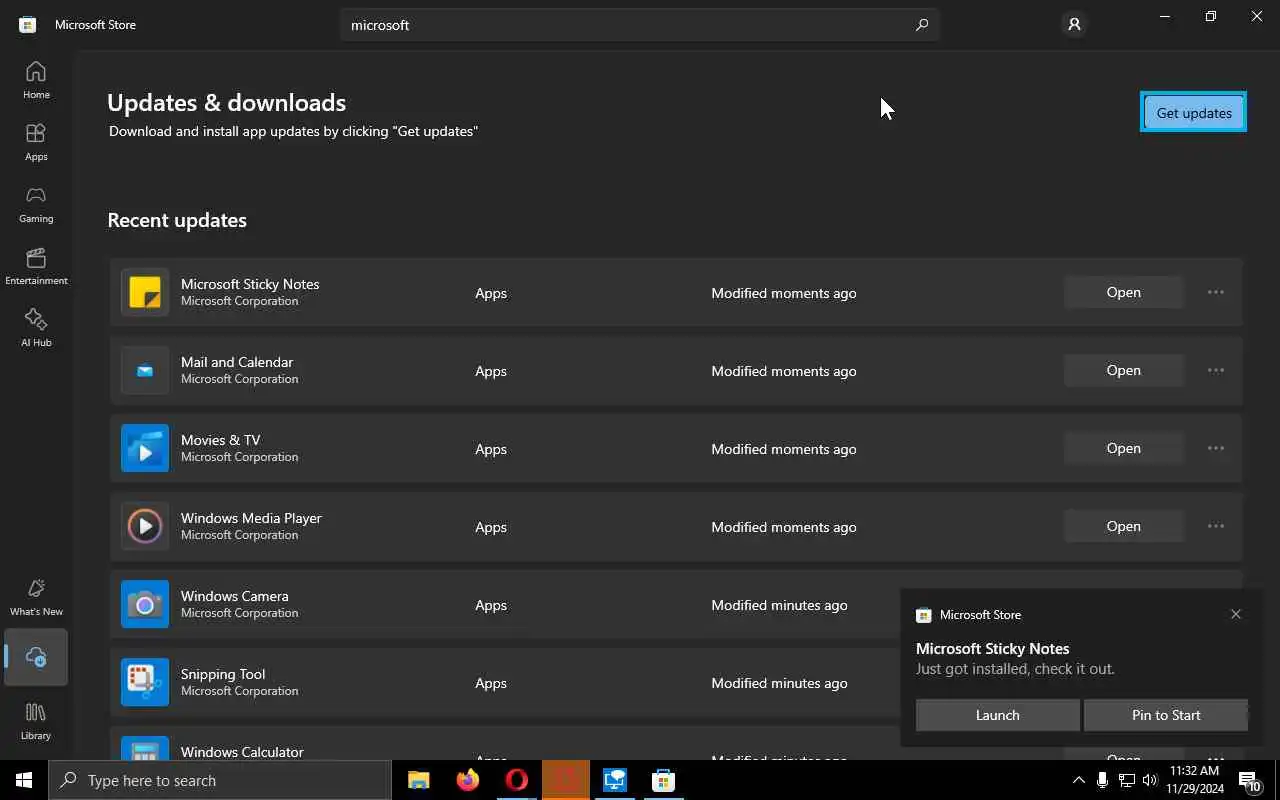Viewport: 1280px width, 800px height.
Task: Click the Snipping Tool app icon
Action: click(x=145, y=683)
